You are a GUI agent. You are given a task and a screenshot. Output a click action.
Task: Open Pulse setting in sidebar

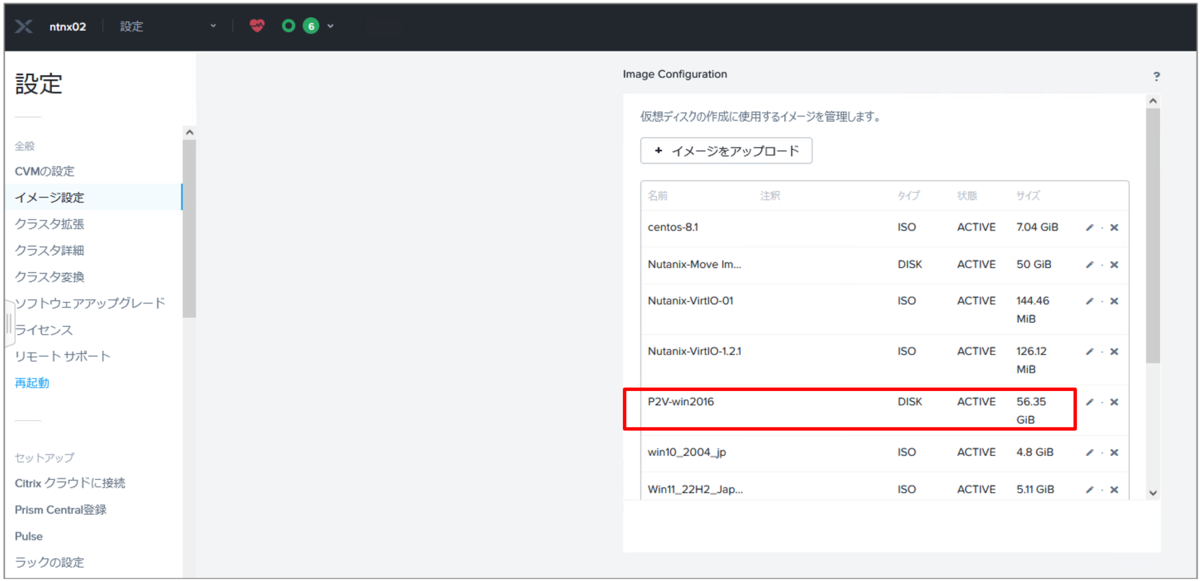pos(29,536)
